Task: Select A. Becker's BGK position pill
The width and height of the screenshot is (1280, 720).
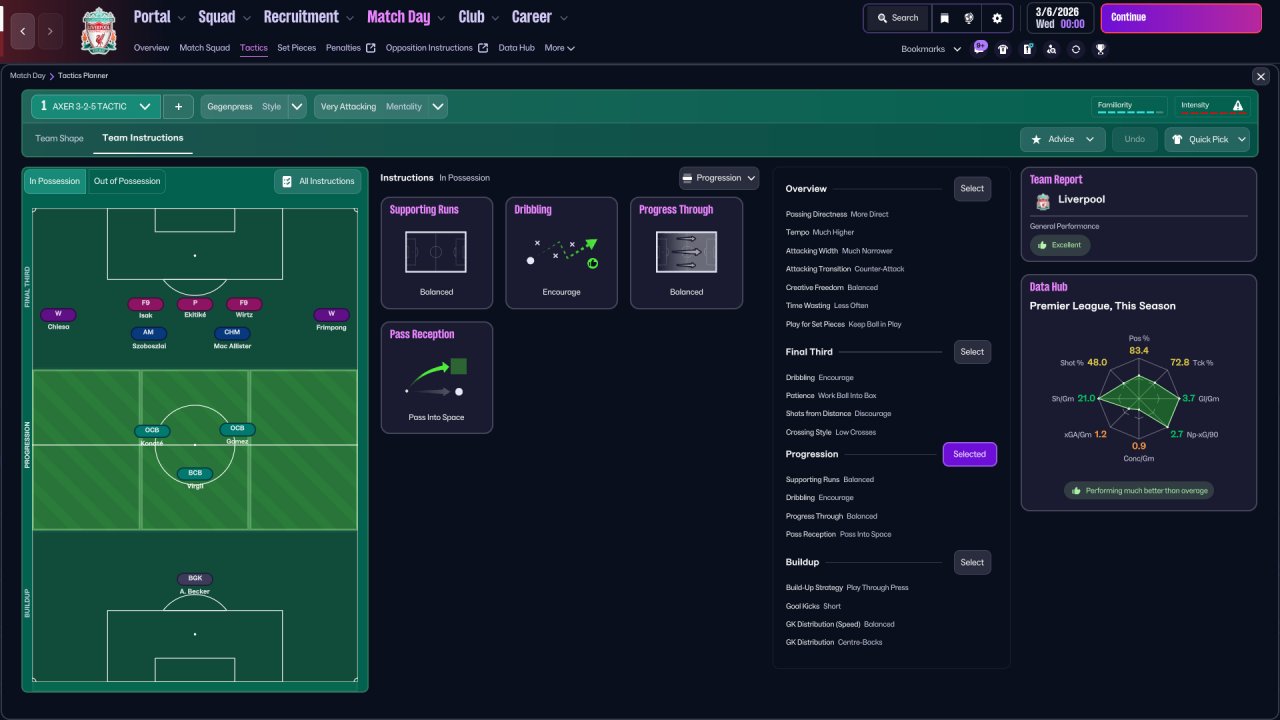Action: 195,579
